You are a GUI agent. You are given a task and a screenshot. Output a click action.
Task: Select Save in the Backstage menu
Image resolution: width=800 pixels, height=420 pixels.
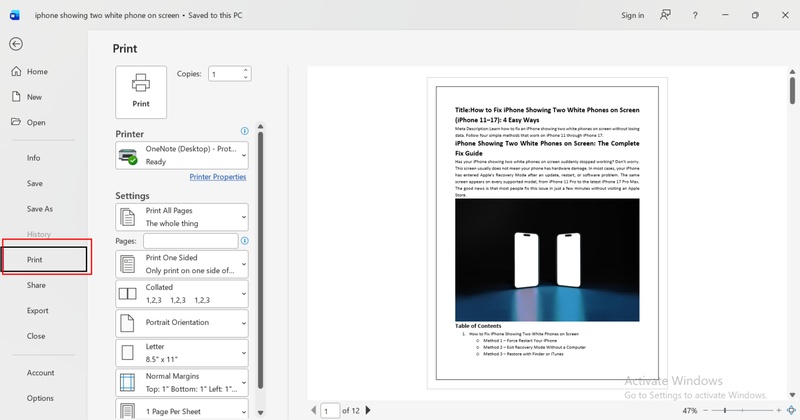pyautogui.click(x=35, y=183)
